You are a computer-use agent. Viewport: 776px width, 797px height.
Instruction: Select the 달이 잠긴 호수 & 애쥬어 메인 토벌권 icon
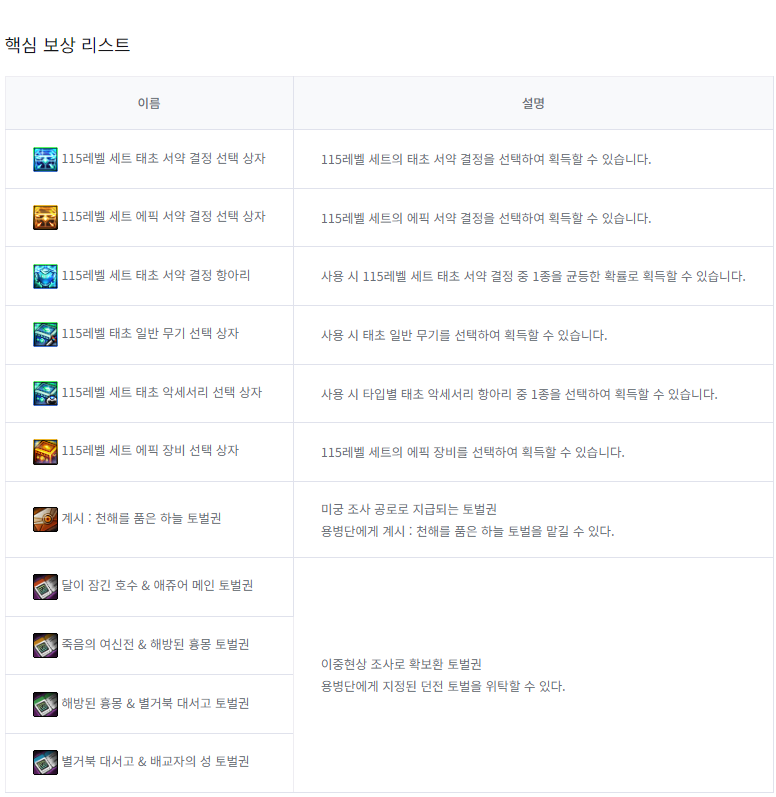coord(45,586)
